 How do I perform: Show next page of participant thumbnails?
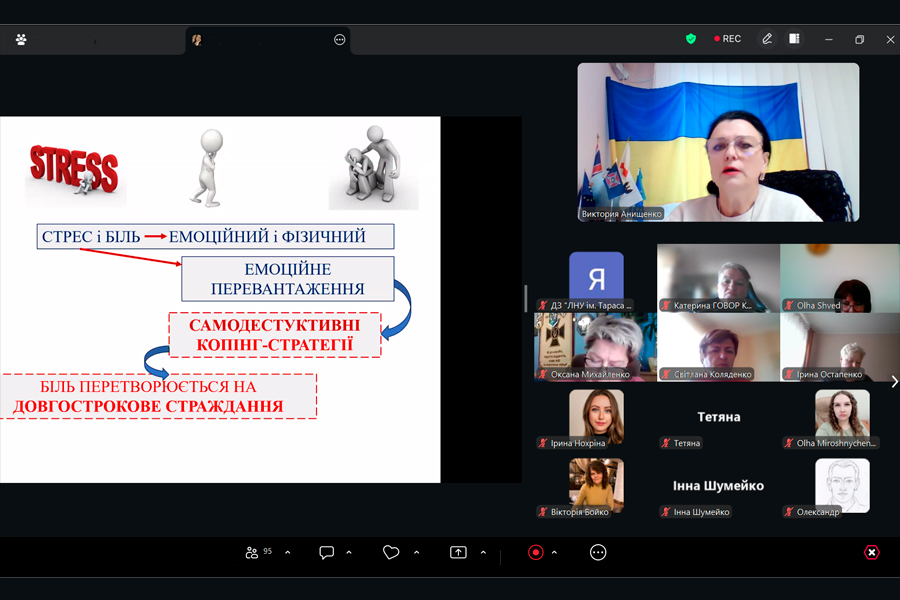(893, 381)
